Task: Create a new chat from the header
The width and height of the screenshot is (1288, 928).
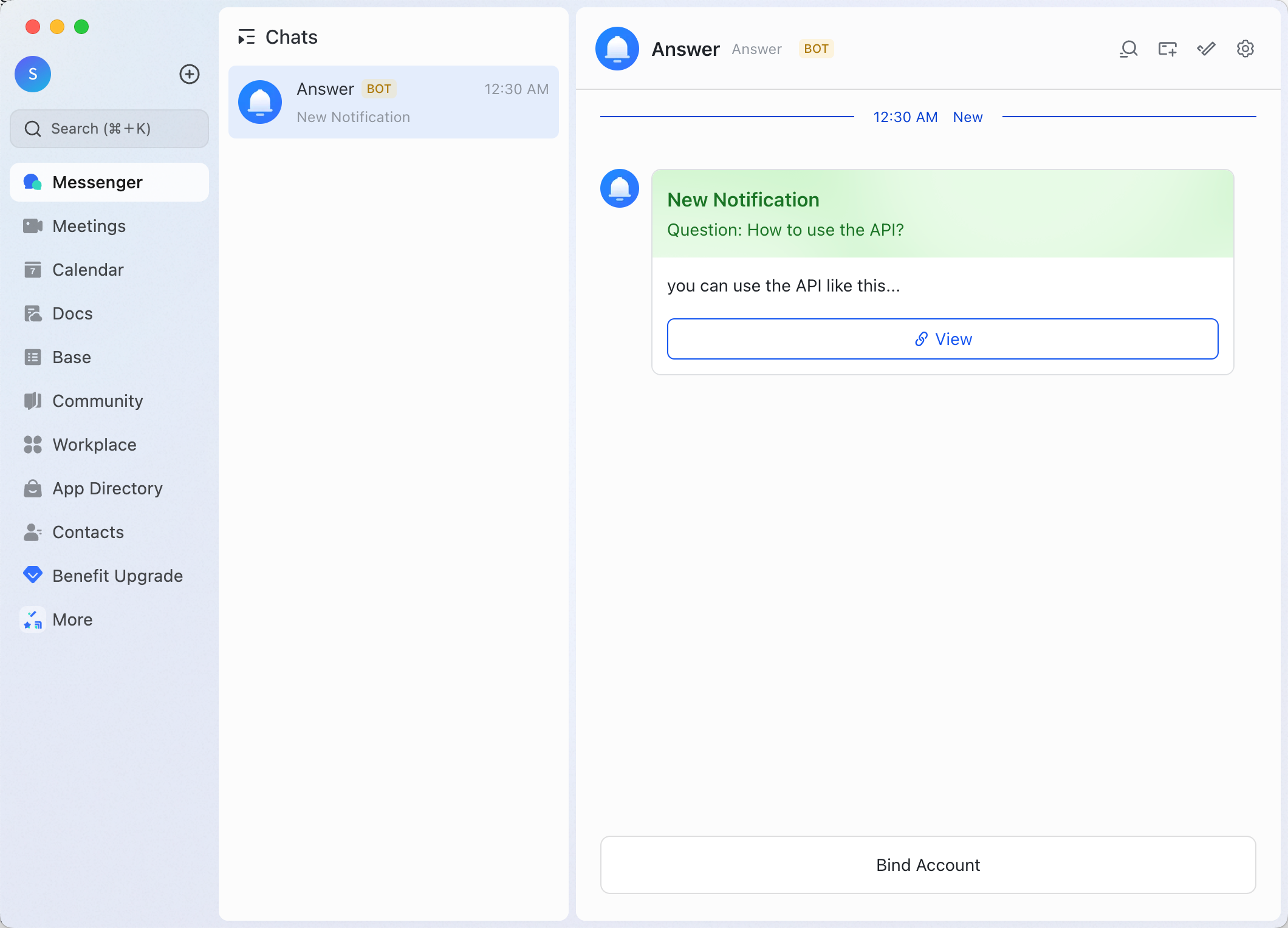Action: point(1167,49)
